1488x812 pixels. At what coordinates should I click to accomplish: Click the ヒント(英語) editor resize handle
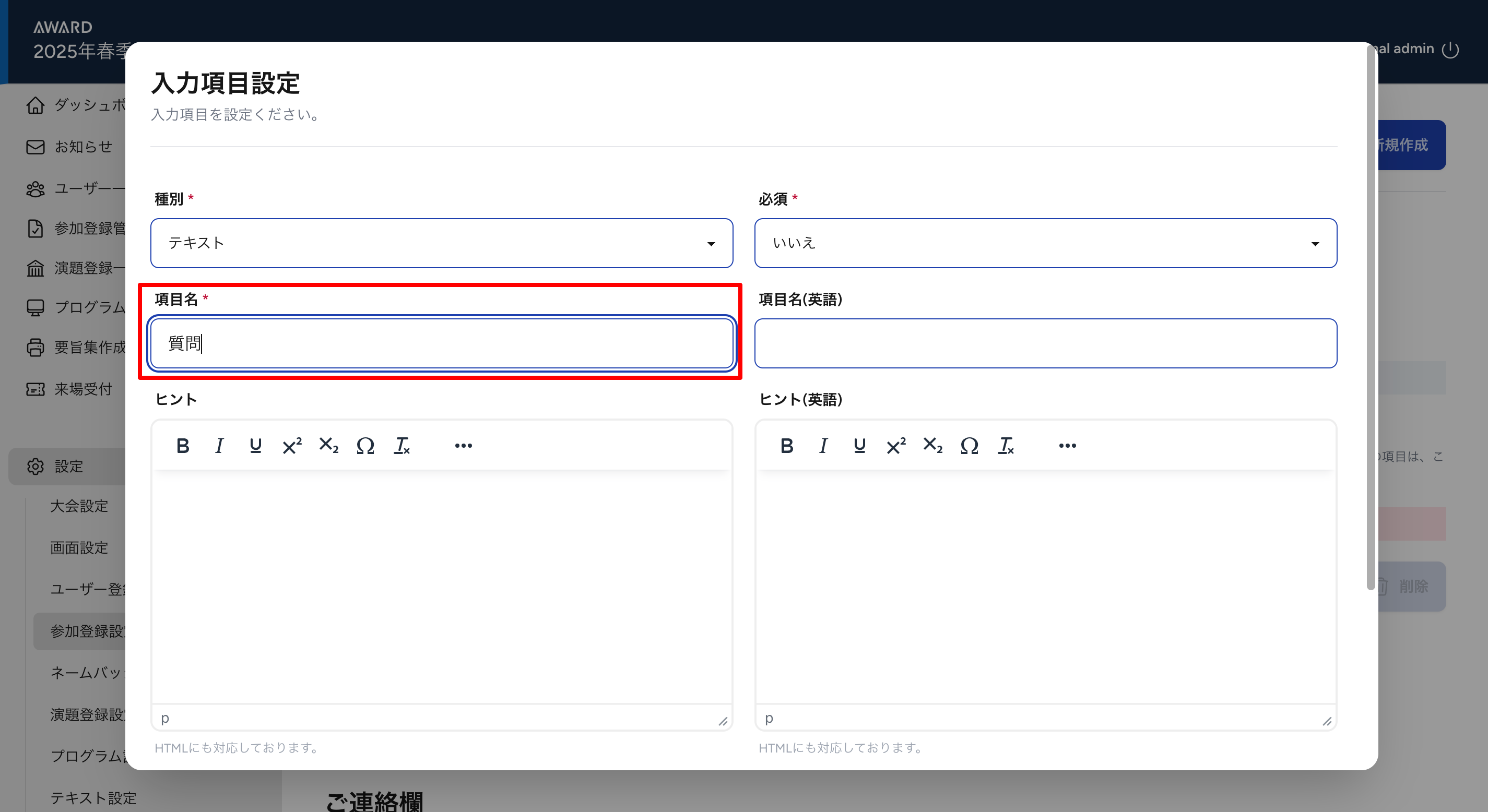(1327, 721)
